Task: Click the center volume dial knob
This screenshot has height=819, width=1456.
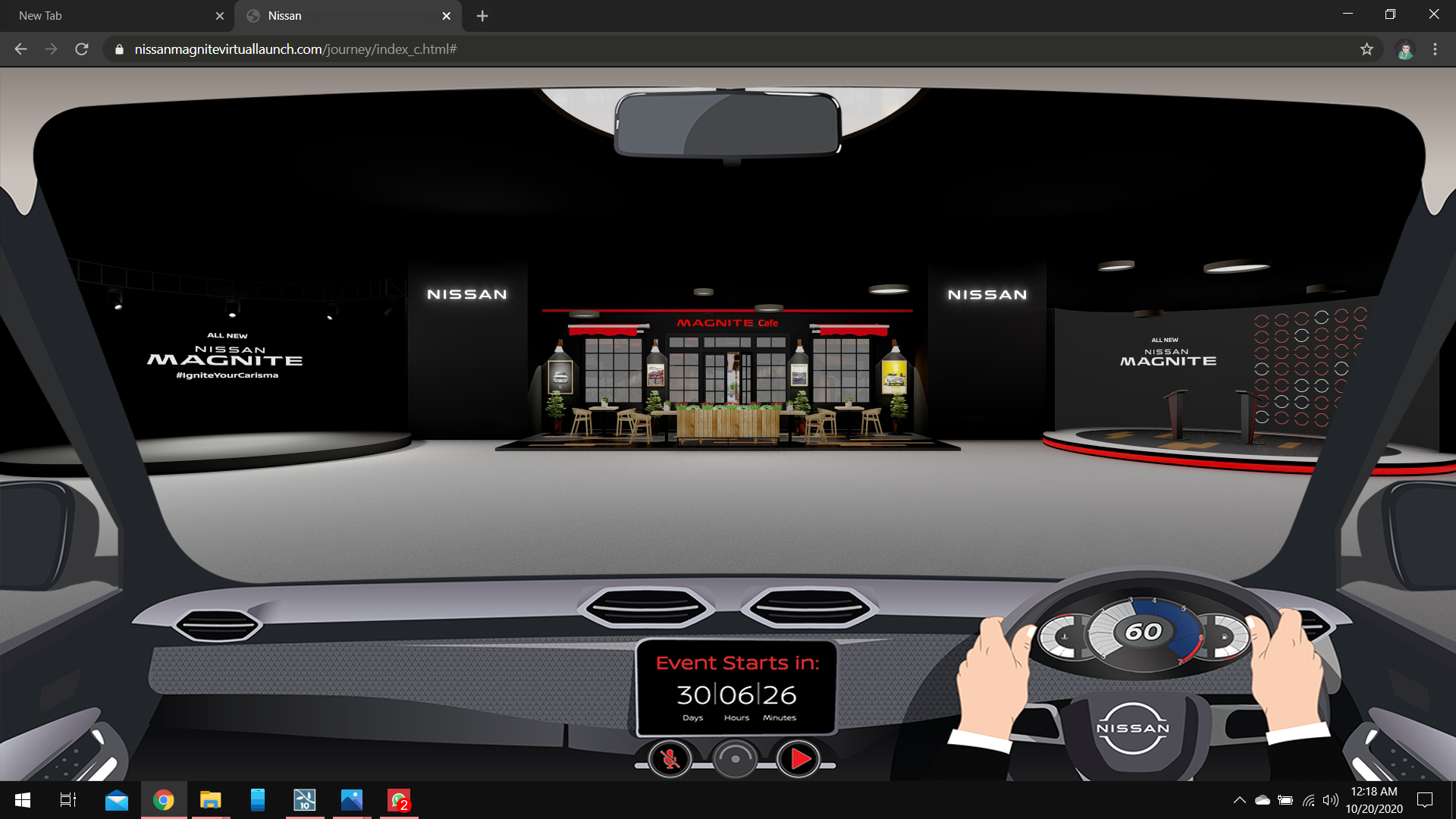Action: [x=735, y=759]
